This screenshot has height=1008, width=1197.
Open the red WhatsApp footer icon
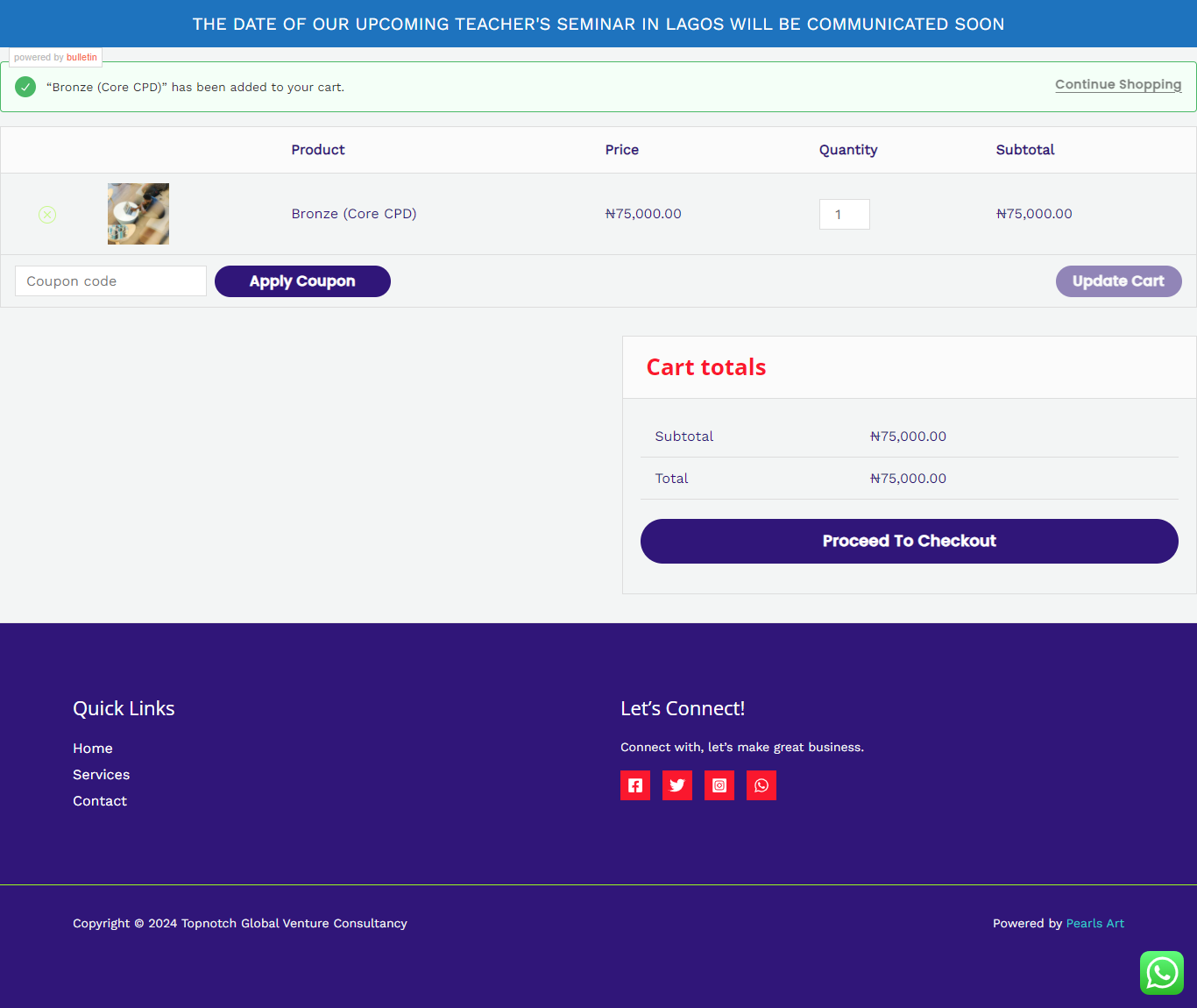point(761,785)
